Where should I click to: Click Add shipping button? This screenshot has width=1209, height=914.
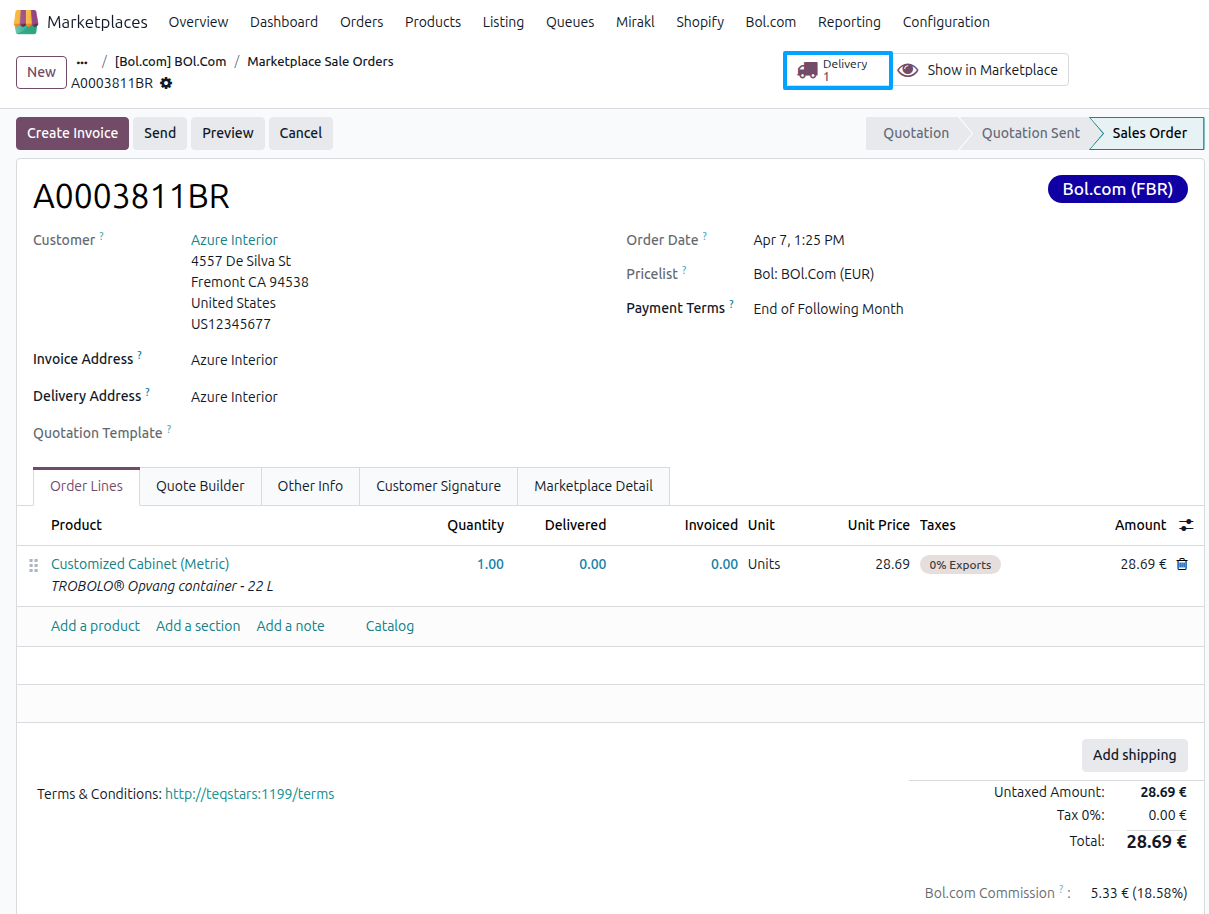click(1134, 755)
